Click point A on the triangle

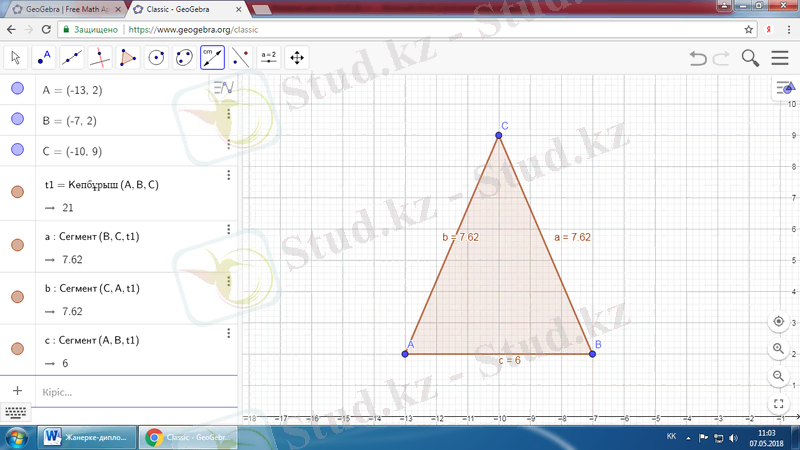pyautogui.click(x=405, y=354)
